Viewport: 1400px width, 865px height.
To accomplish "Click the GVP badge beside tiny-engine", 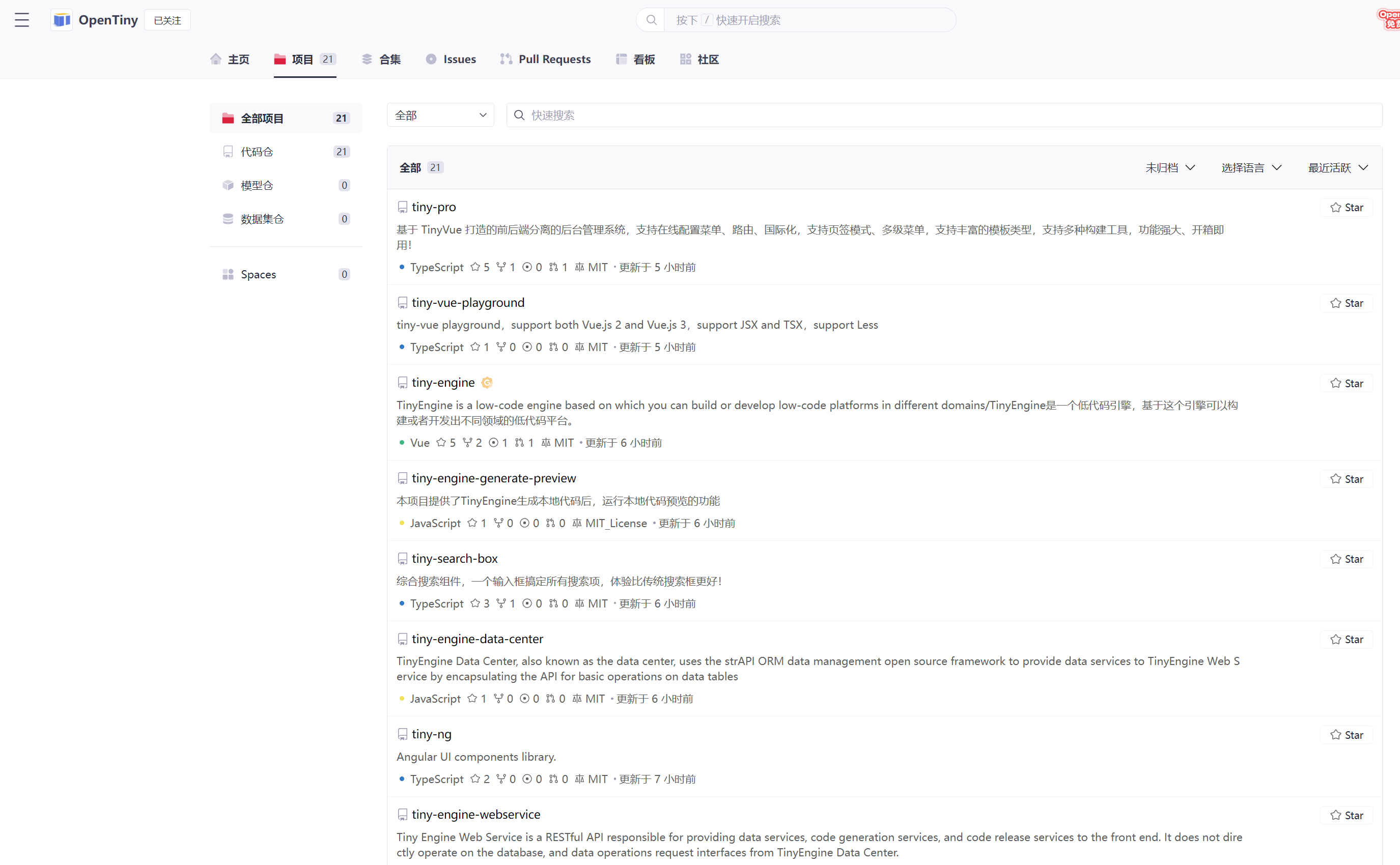I will click(487, 383).
